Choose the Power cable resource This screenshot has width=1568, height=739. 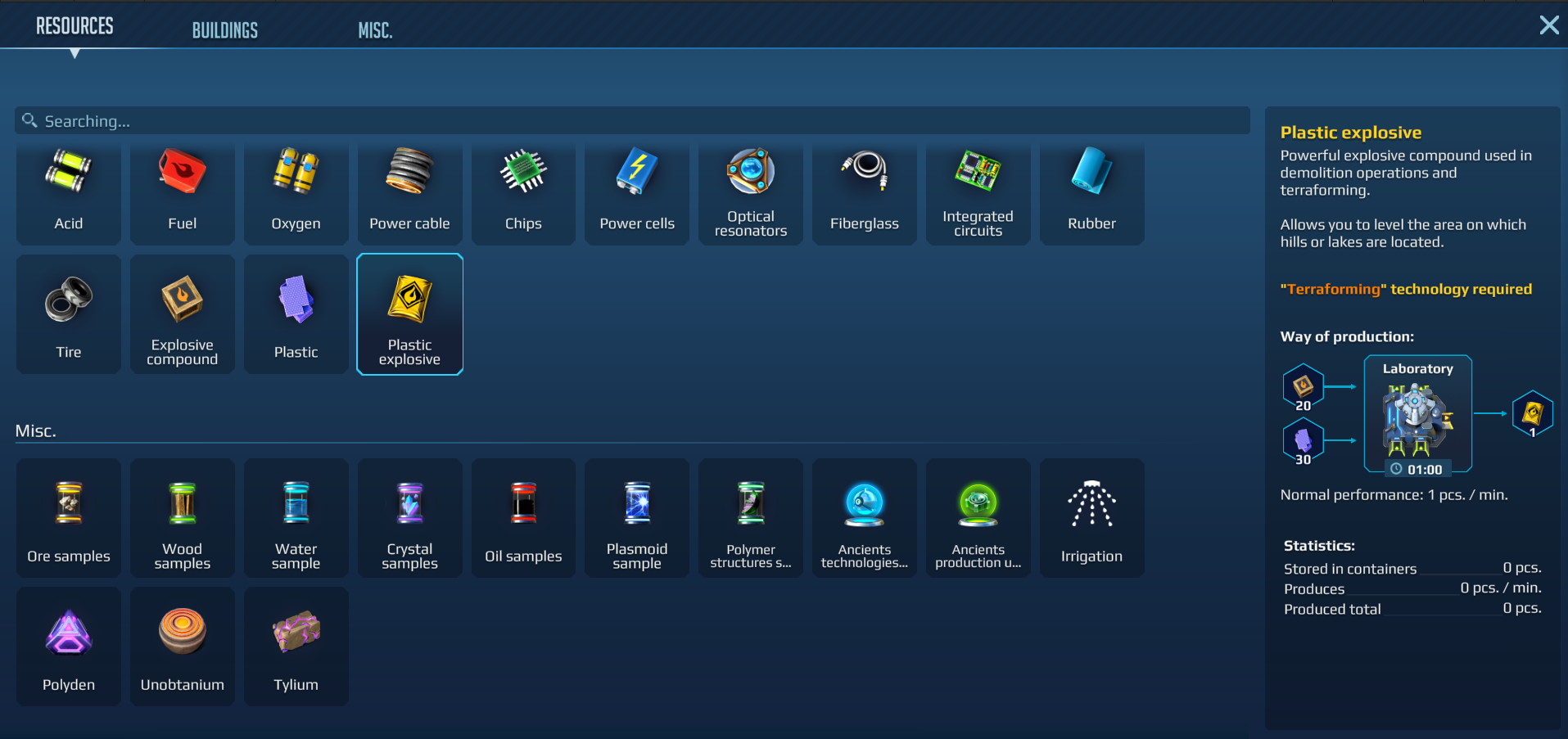(410, 193)
